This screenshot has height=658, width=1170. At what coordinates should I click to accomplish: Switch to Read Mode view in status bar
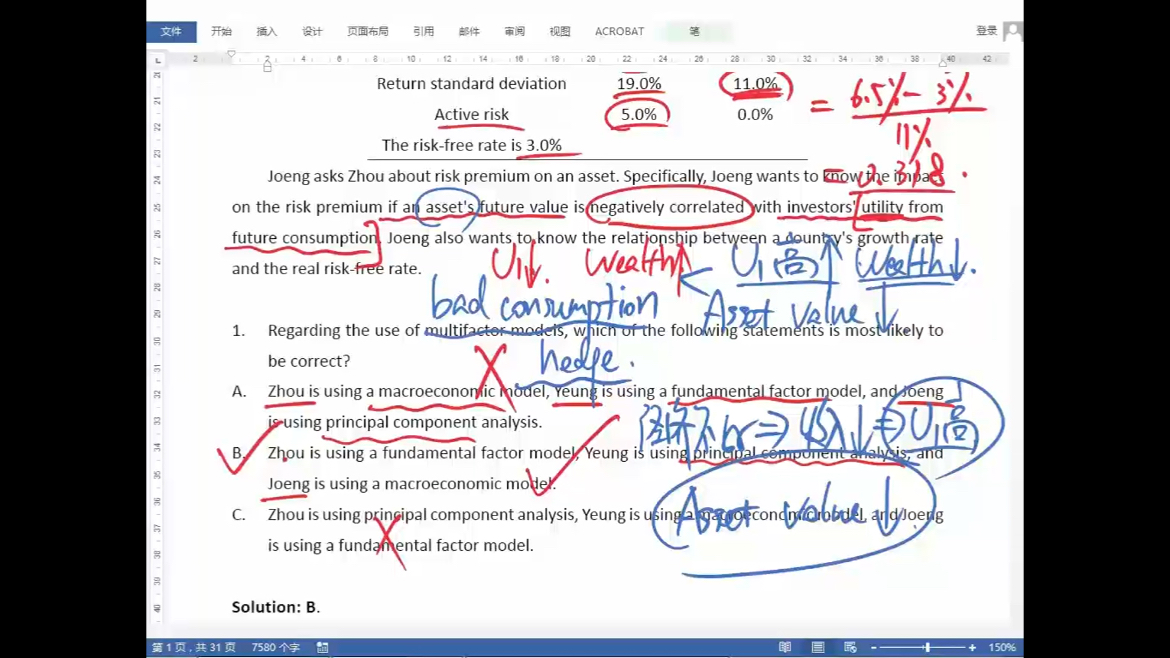pos(785,648)
